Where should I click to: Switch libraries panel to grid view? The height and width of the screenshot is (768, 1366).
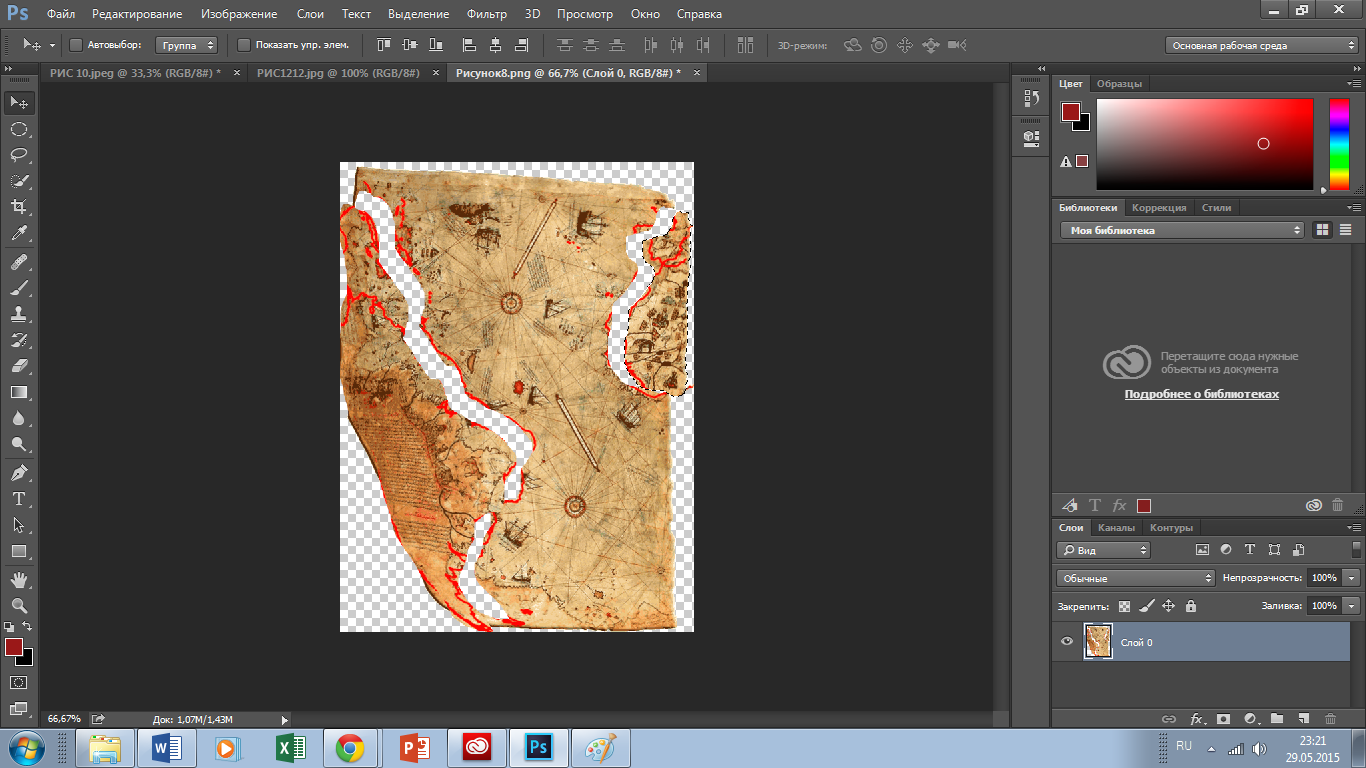(x=1322, y=230)
